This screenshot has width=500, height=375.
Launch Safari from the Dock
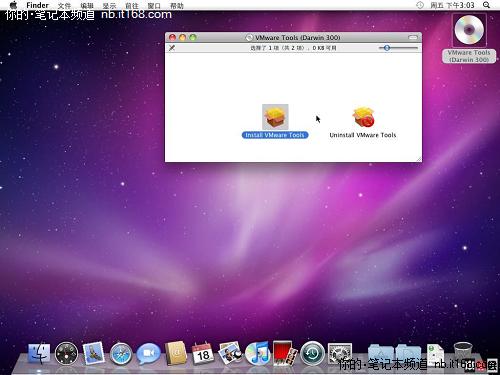[x=121, y=353]
